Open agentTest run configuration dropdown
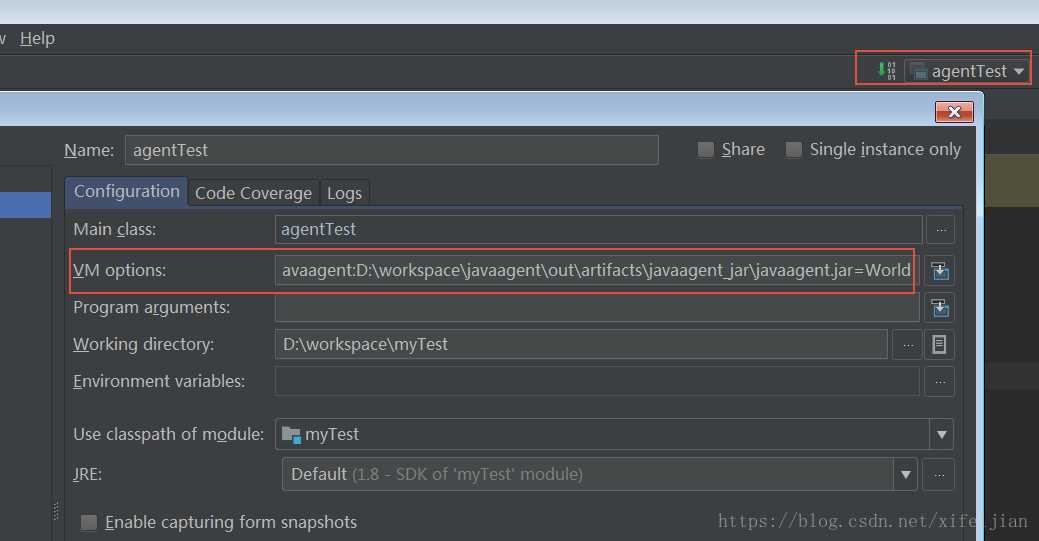This screenshot has width=1039, height=541. tap(967, 71)
